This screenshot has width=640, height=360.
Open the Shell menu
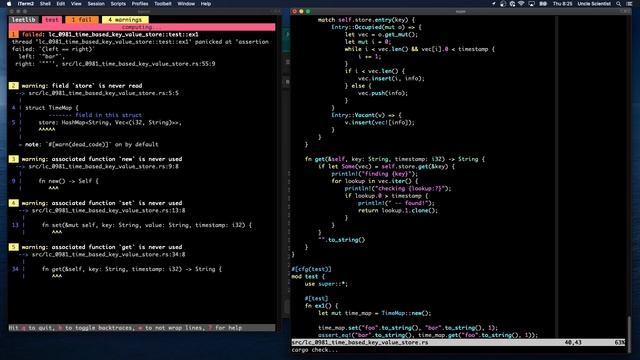point(45,4)
